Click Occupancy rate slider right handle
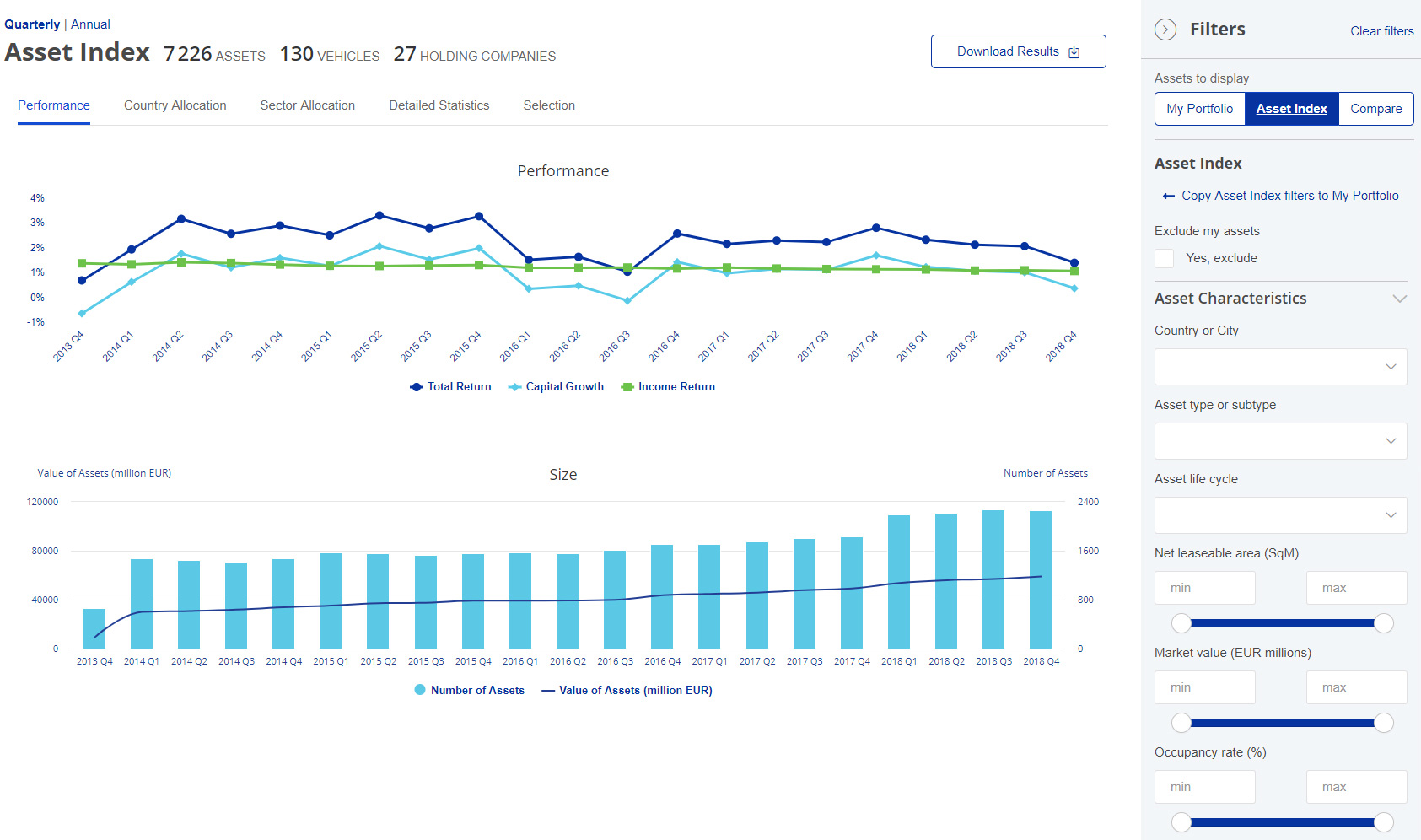Image resolution: width=1421 pixels, height=840 pixels. point(1384,822)
